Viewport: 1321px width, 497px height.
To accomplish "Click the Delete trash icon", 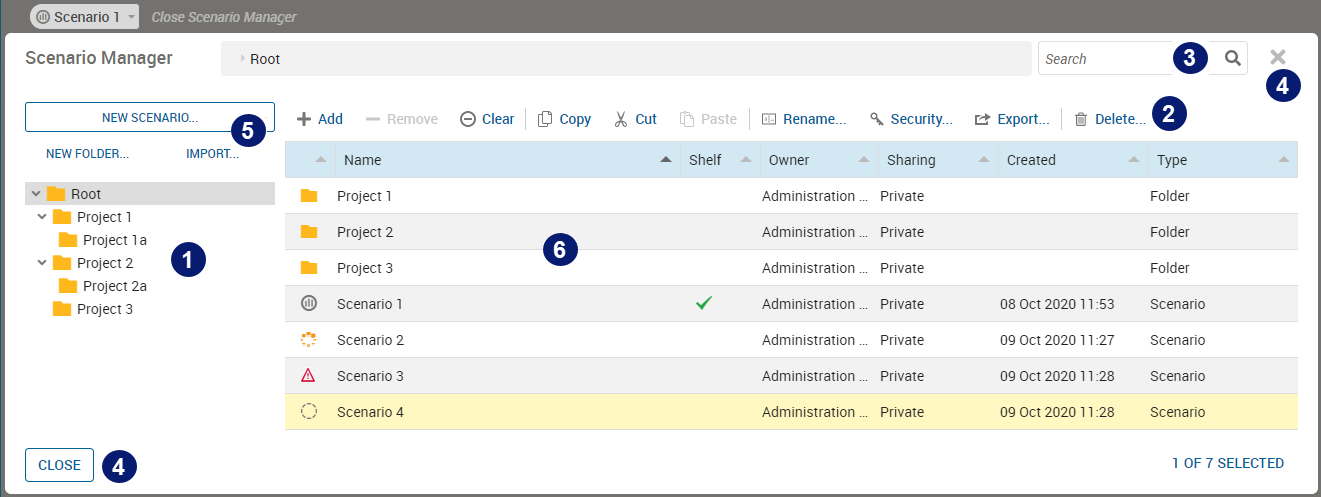I will coord(1081,119).
